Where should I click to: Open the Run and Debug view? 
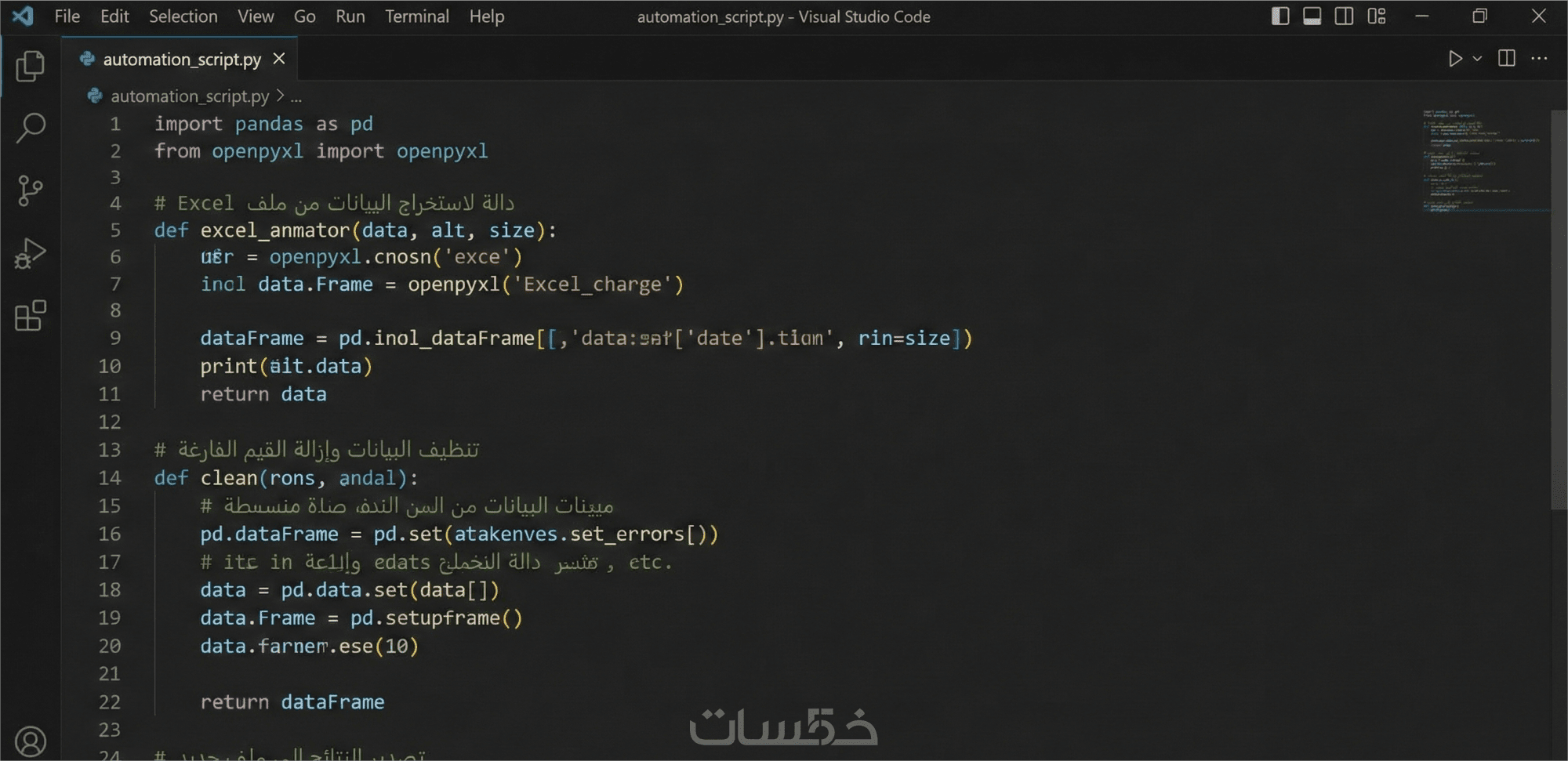pos(30,253)
